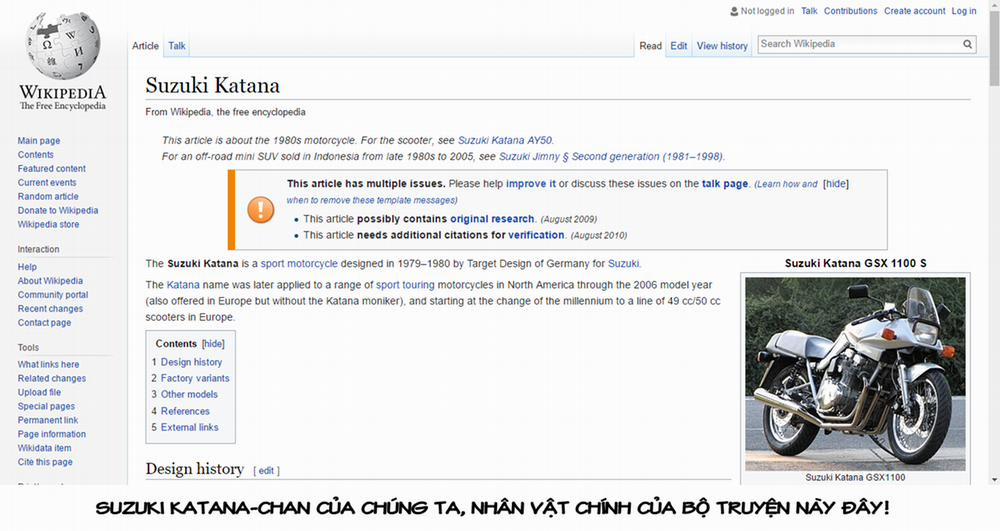Follow the Suzuki Katana AY50 link

505,141
